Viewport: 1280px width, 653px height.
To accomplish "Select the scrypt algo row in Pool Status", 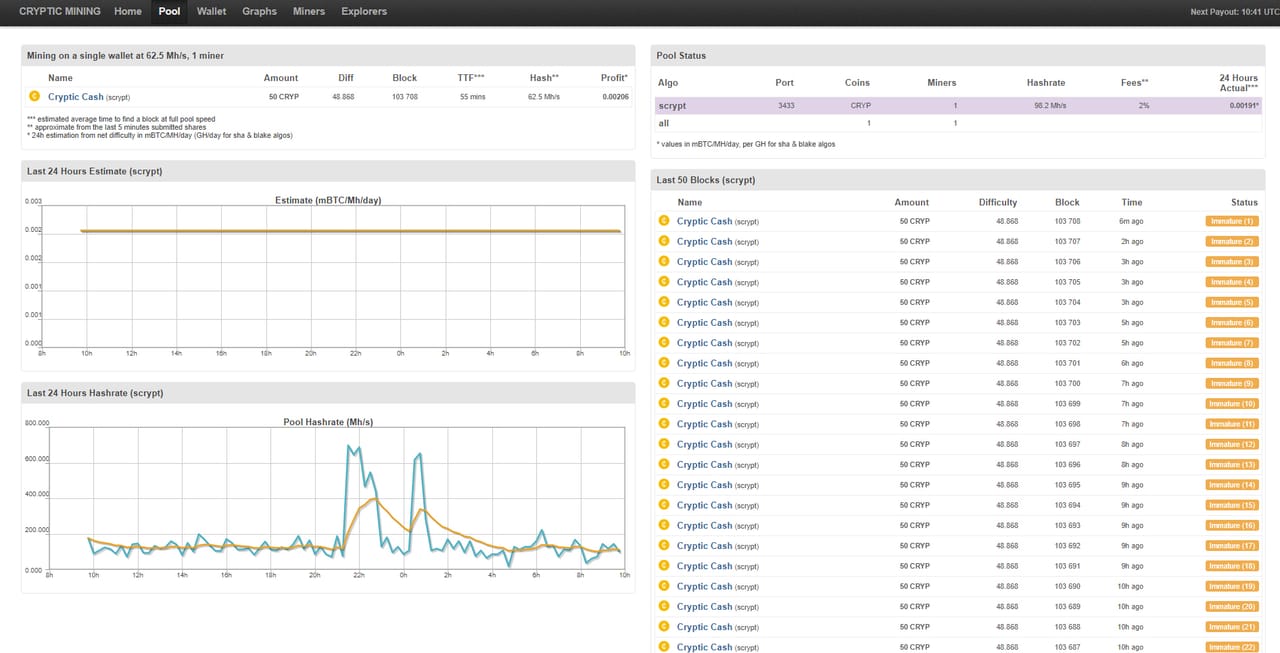I will tap(960, 105).
